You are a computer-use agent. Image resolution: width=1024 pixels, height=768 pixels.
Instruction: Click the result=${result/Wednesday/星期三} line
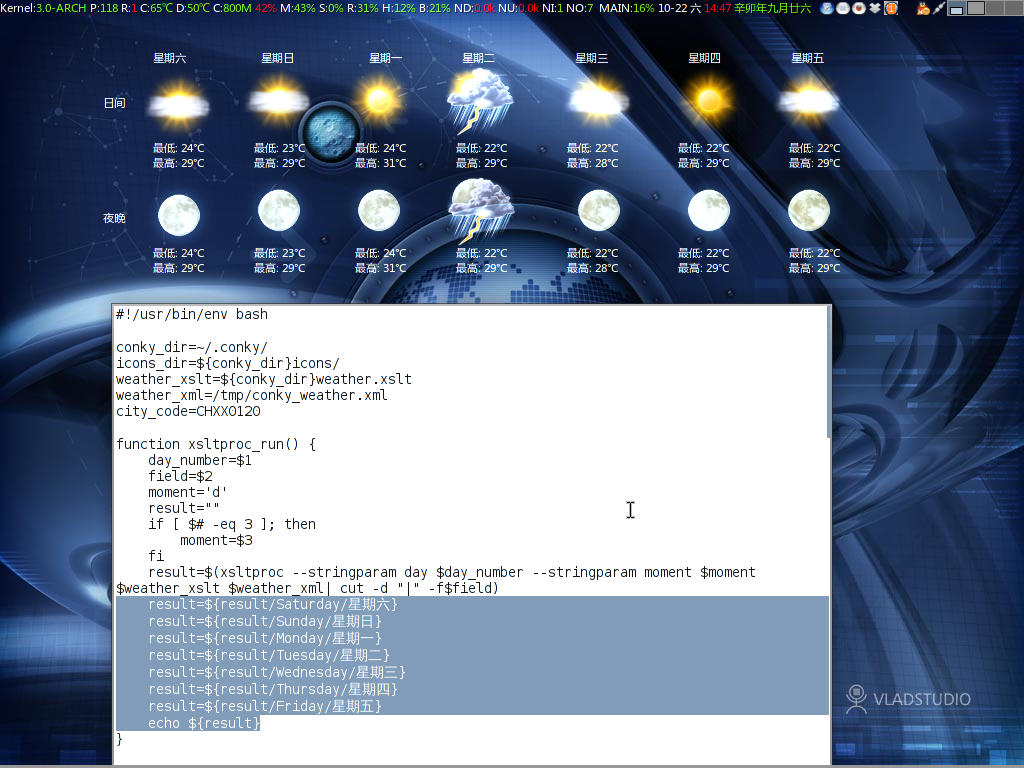point(277,673)
